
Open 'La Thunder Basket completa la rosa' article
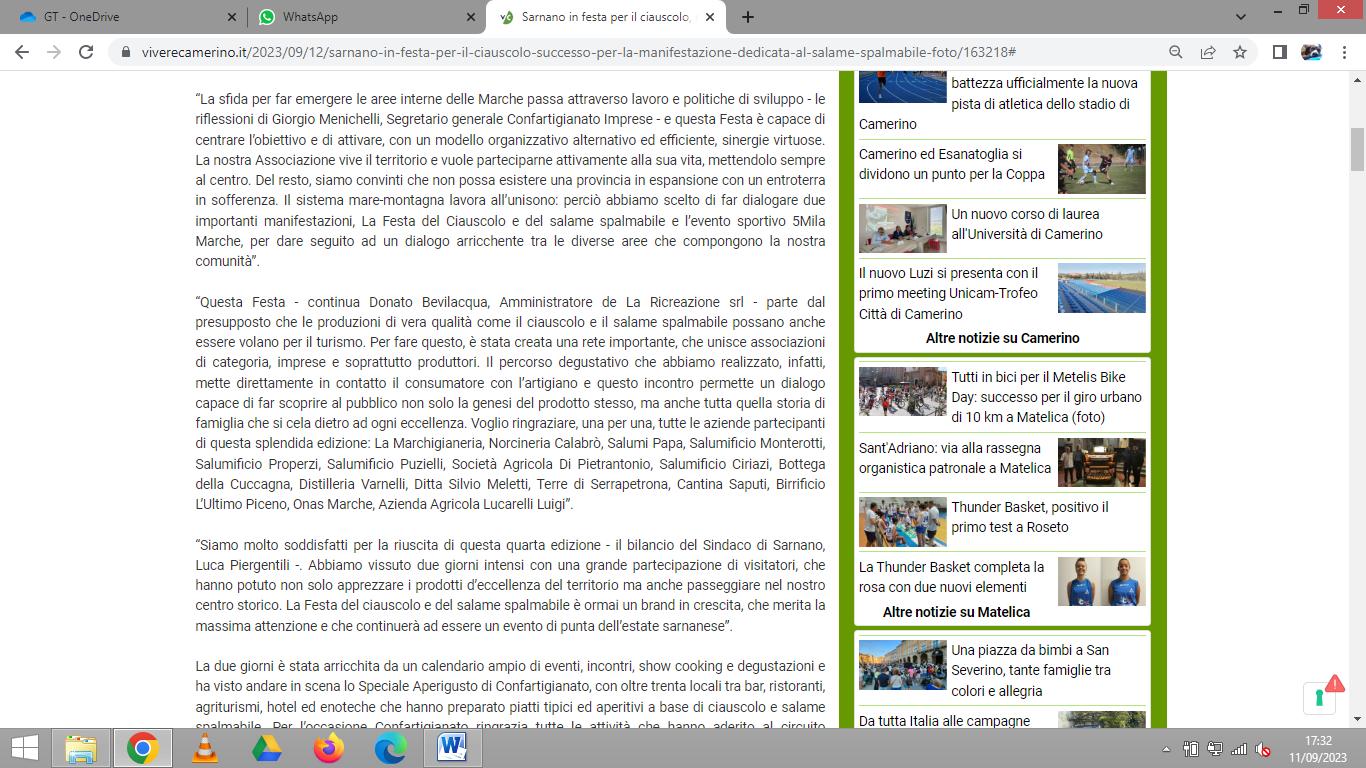[951, 577]
